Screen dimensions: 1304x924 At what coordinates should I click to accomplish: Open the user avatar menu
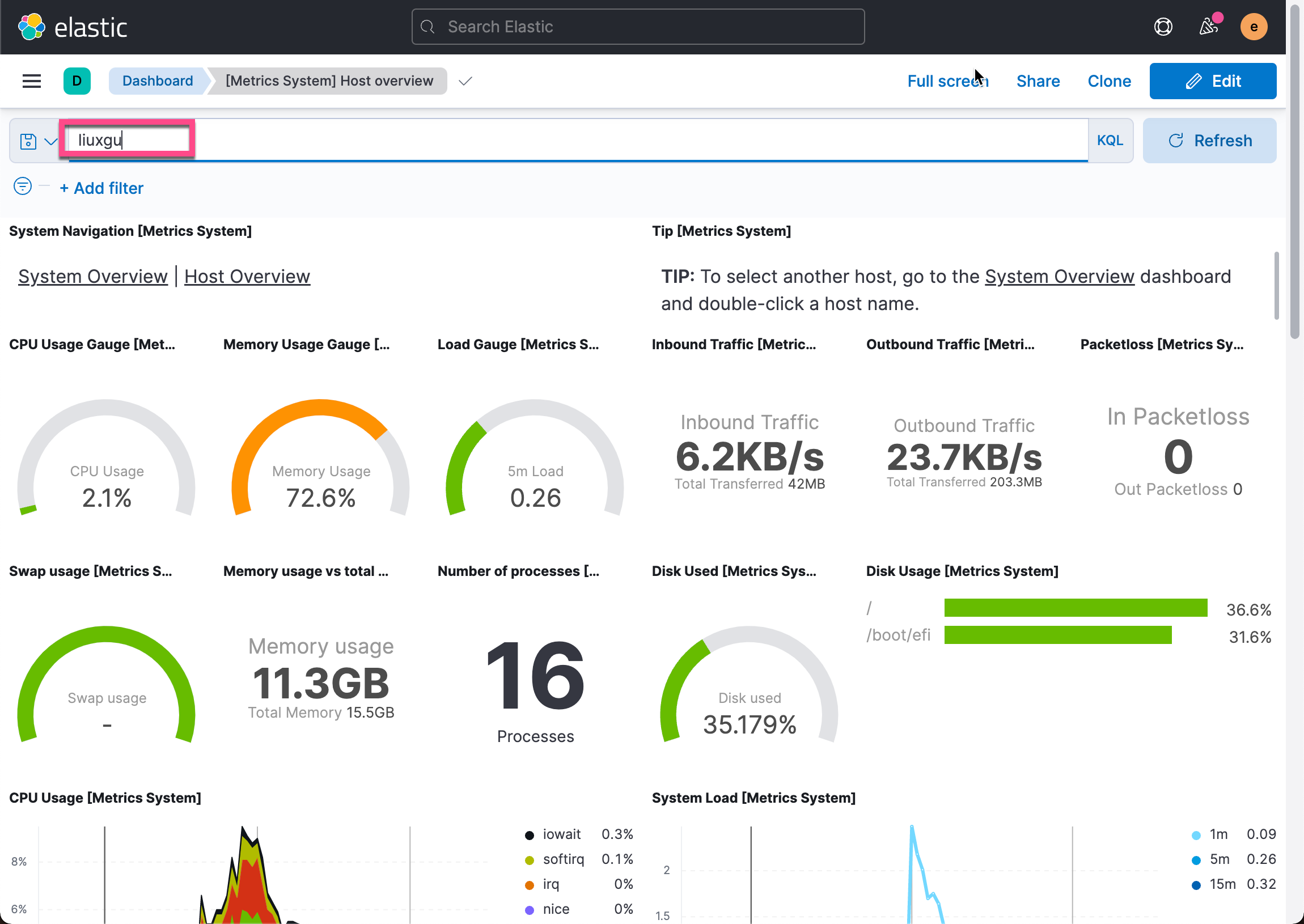click(x=1254, y=27)
